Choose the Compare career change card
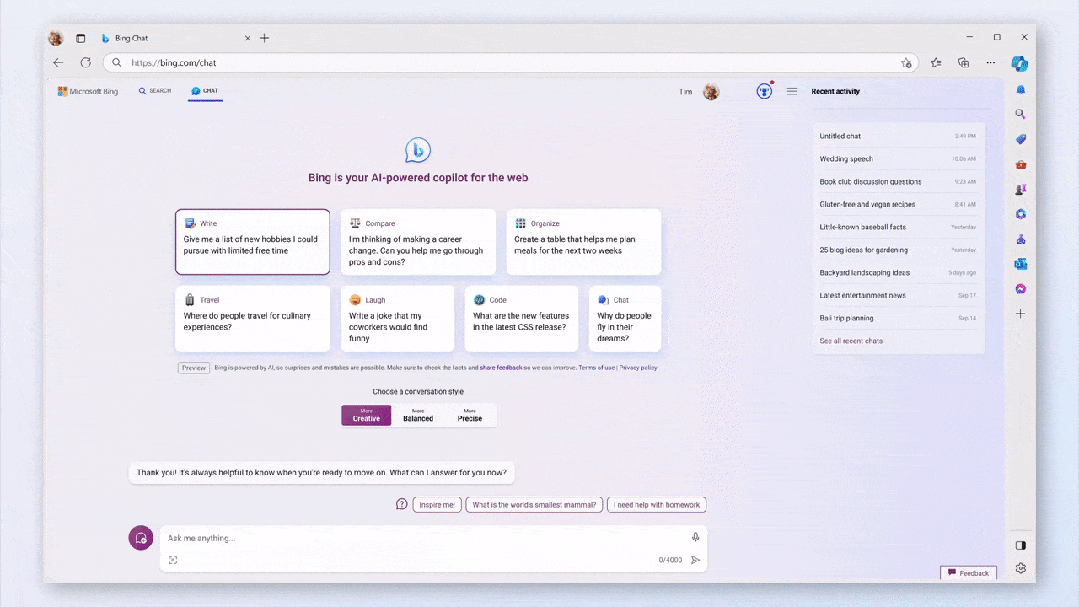Image resolution: width=1079 pixels, height=607 pixels. [x=418, y=242]
